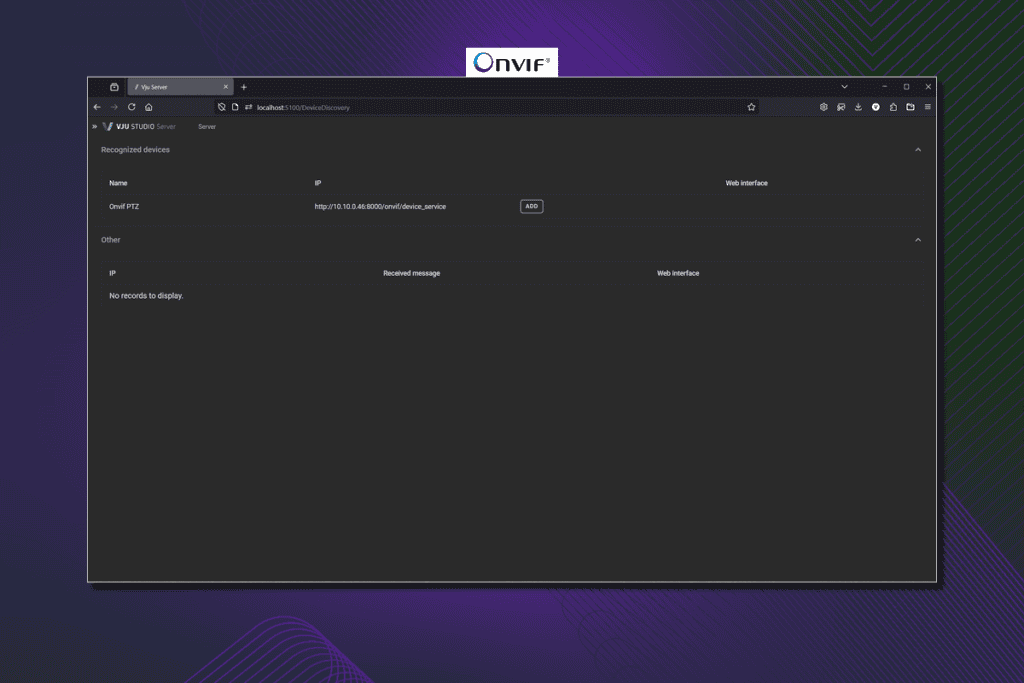Close the Vju Server tab
Image resolution: width=1024 pixels, height=683 pixels.
point(226,87)
